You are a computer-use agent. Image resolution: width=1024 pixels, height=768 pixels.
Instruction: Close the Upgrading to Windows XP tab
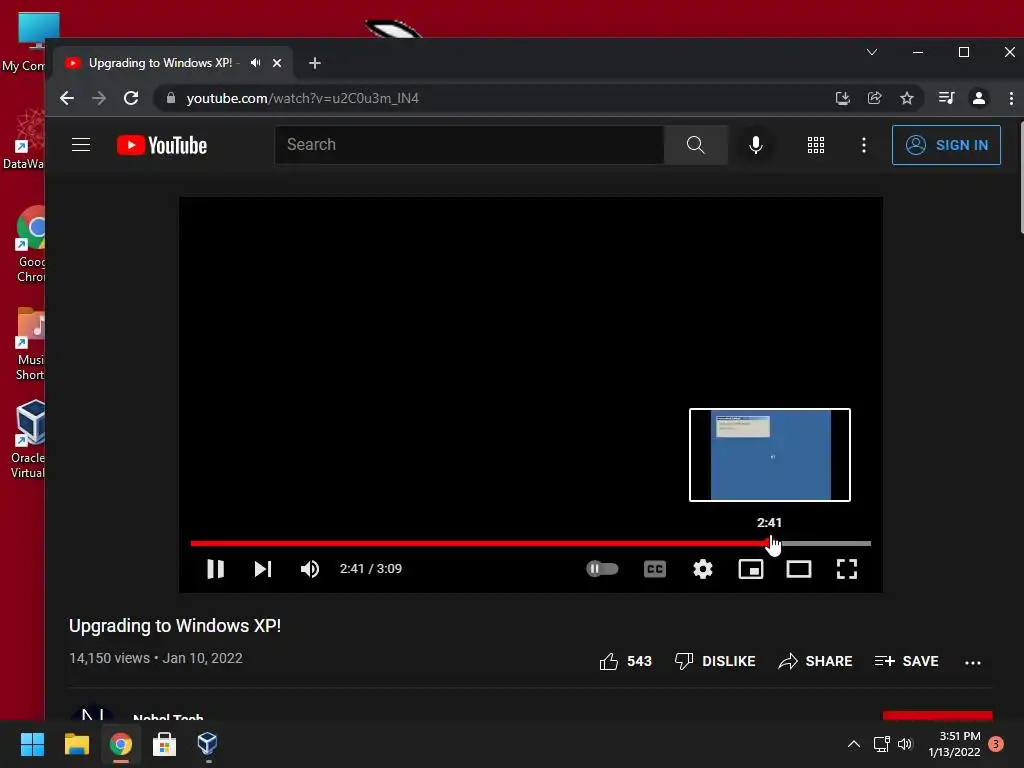(x=277, y=63)
